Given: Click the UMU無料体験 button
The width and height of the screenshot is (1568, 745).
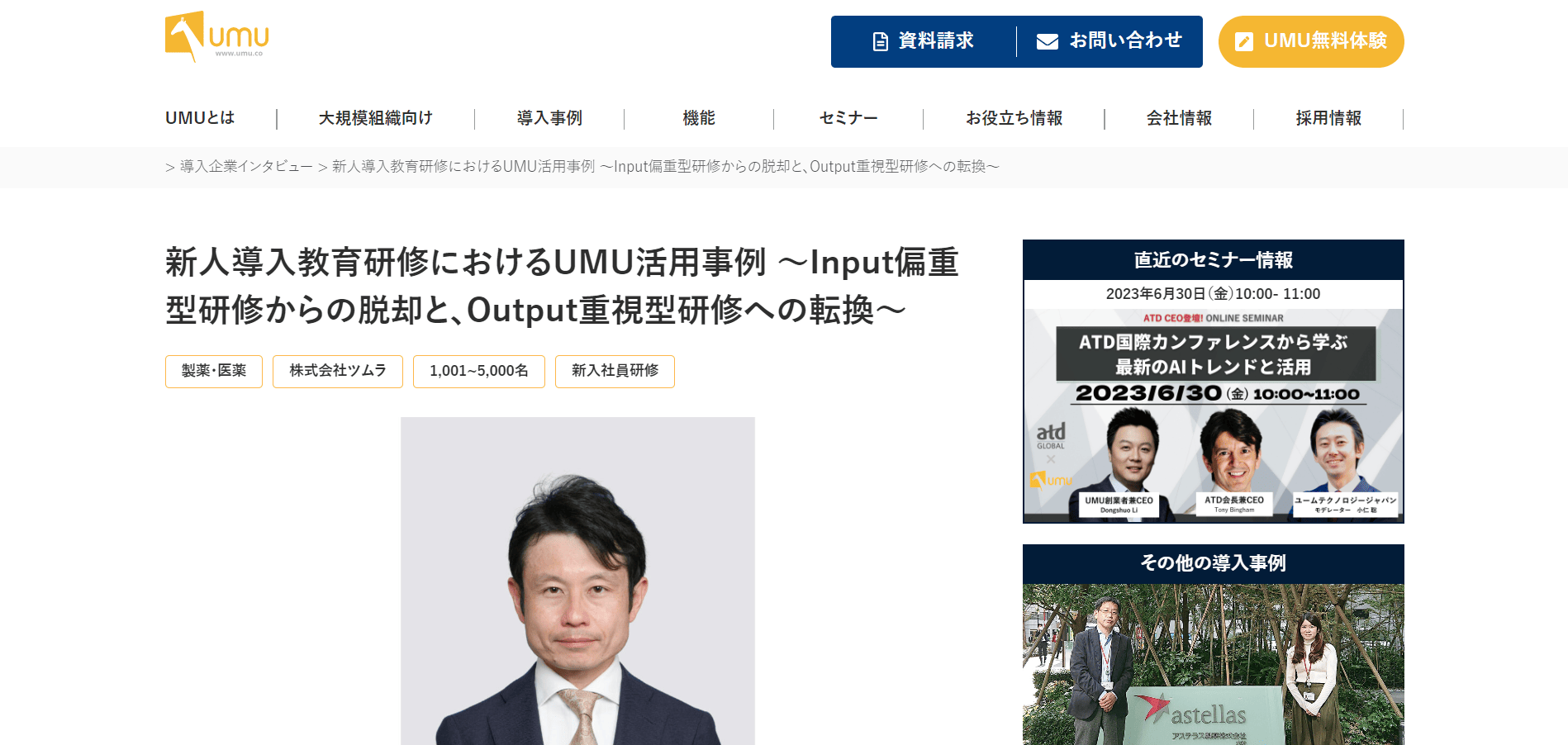Looking at the screenshot, I should (x=1311, y=41).
